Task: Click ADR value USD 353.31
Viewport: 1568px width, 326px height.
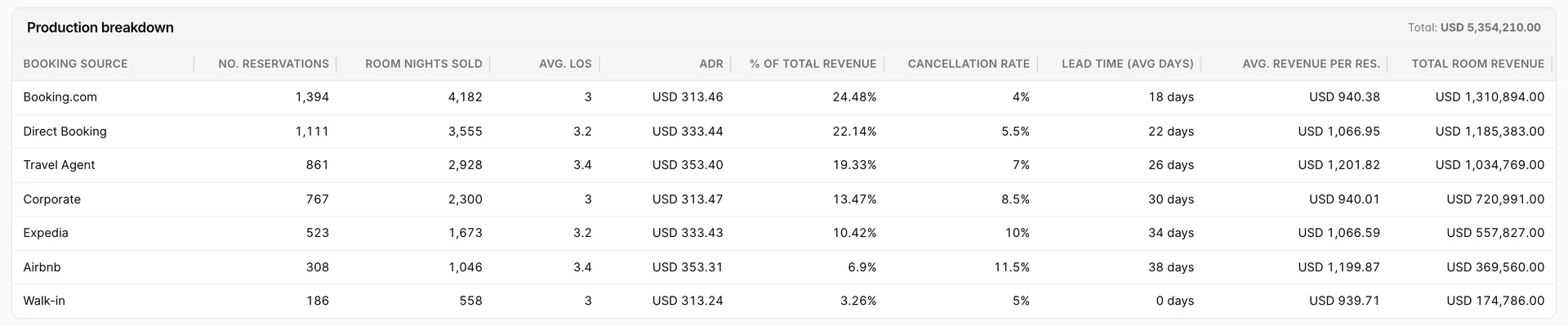Action: click(x=688, y=267)
